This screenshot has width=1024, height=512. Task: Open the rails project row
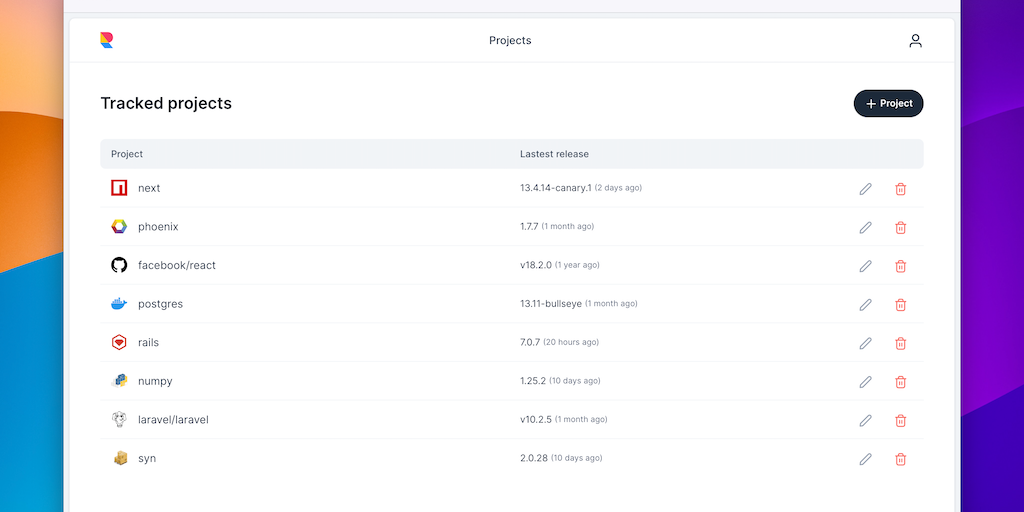pos(148,343)
